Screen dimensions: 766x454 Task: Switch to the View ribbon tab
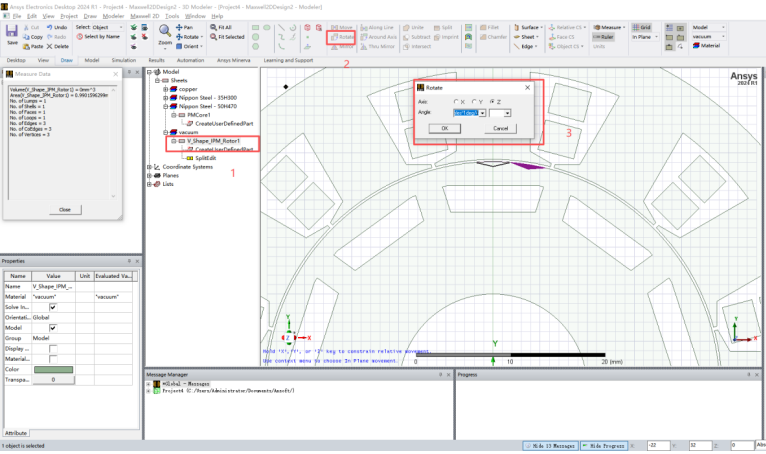coord(43,60)
